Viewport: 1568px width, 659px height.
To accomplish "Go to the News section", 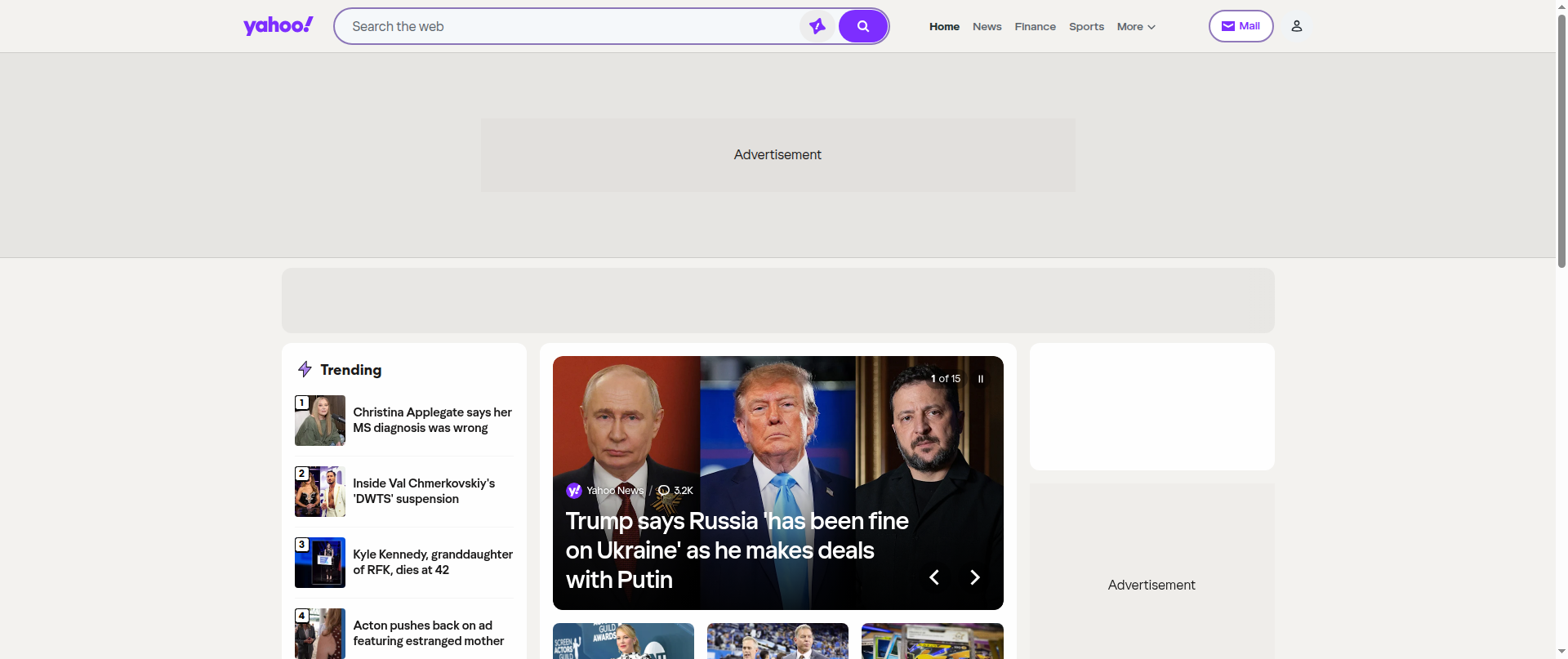I will (987, 27).
